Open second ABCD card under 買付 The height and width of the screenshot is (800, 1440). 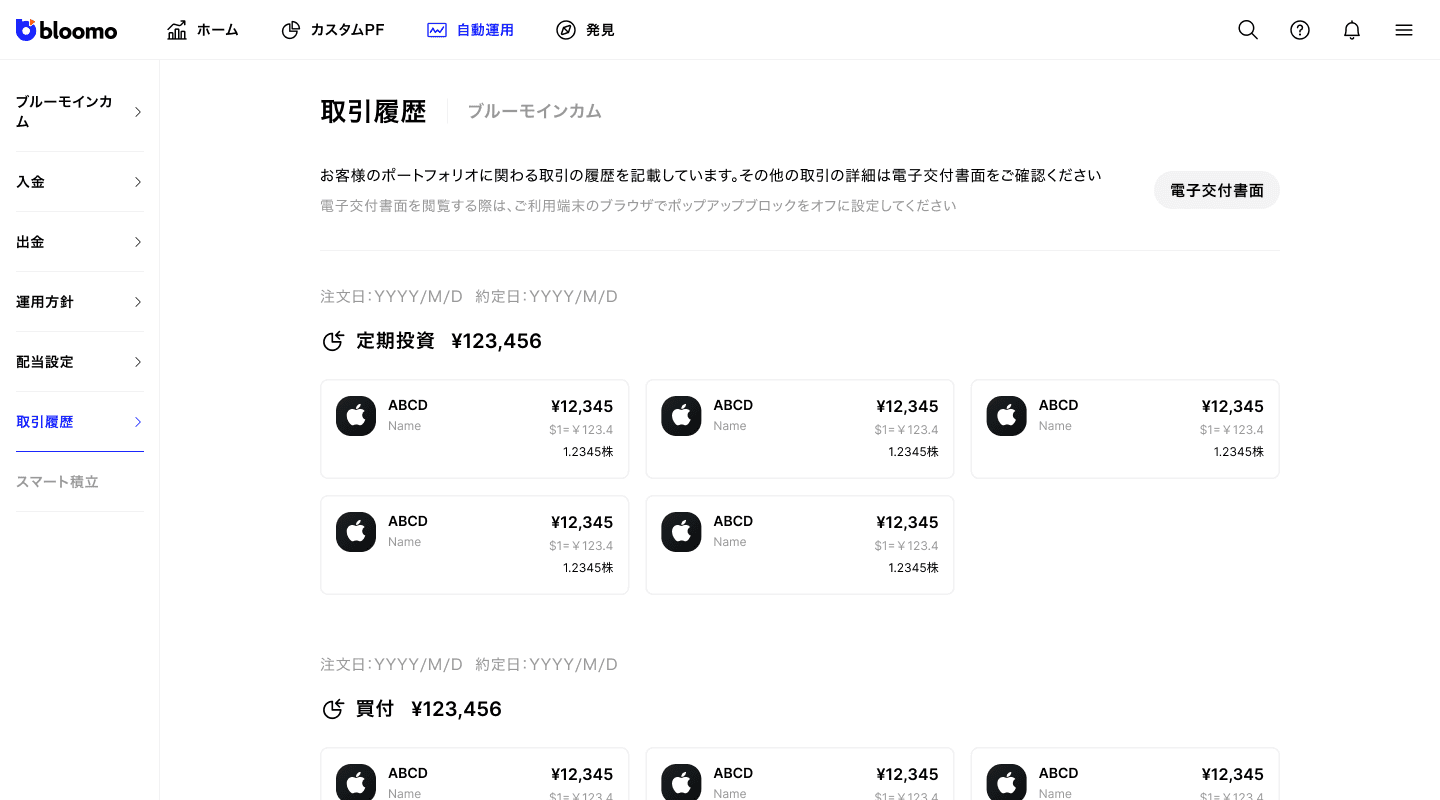click(x=800, y=774)
